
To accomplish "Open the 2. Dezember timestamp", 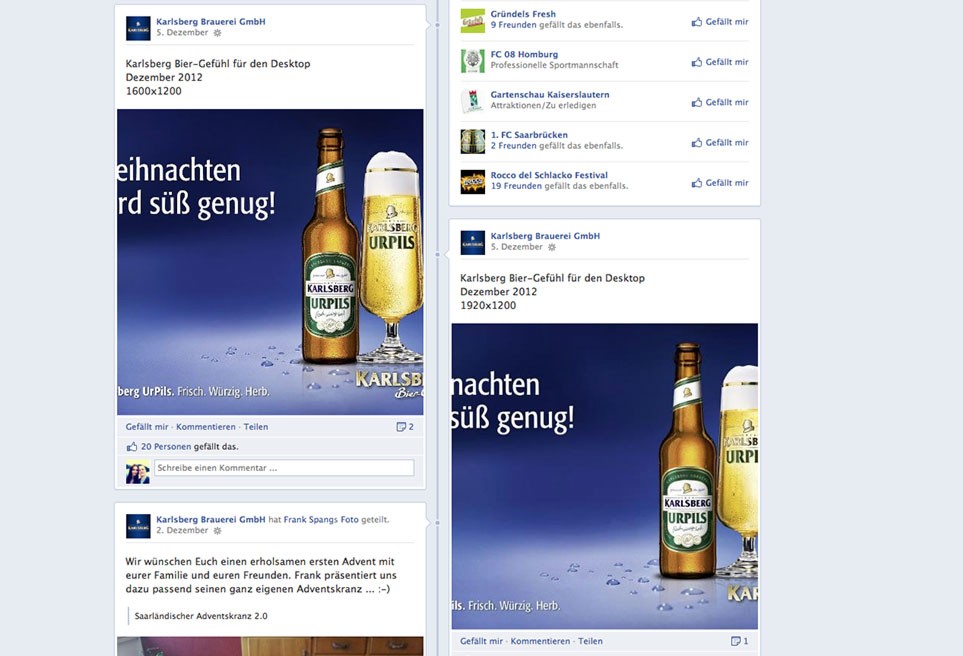I will tap(182, 531).
